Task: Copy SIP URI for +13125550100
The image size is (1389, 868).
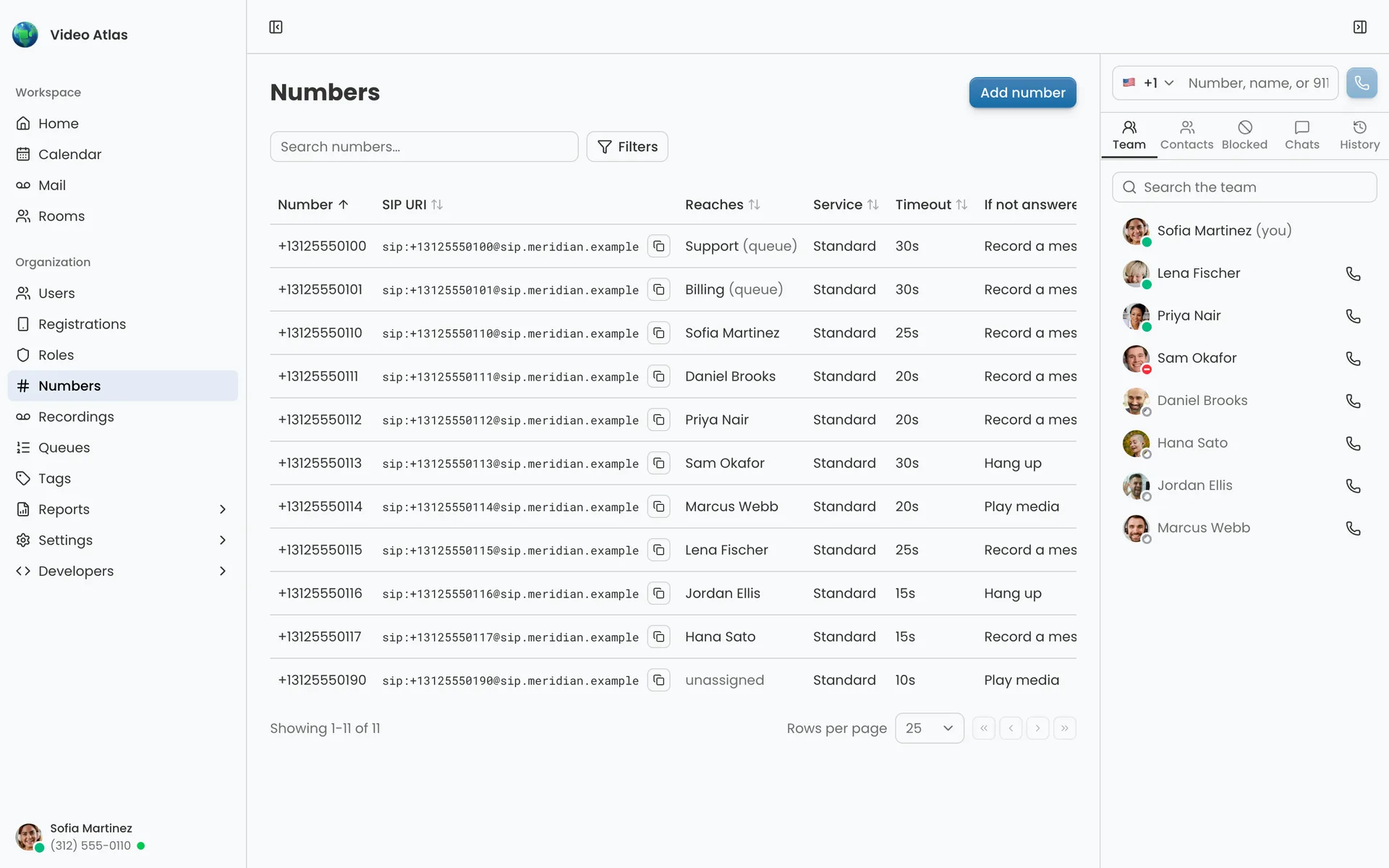Action: [x=658, y=246]
